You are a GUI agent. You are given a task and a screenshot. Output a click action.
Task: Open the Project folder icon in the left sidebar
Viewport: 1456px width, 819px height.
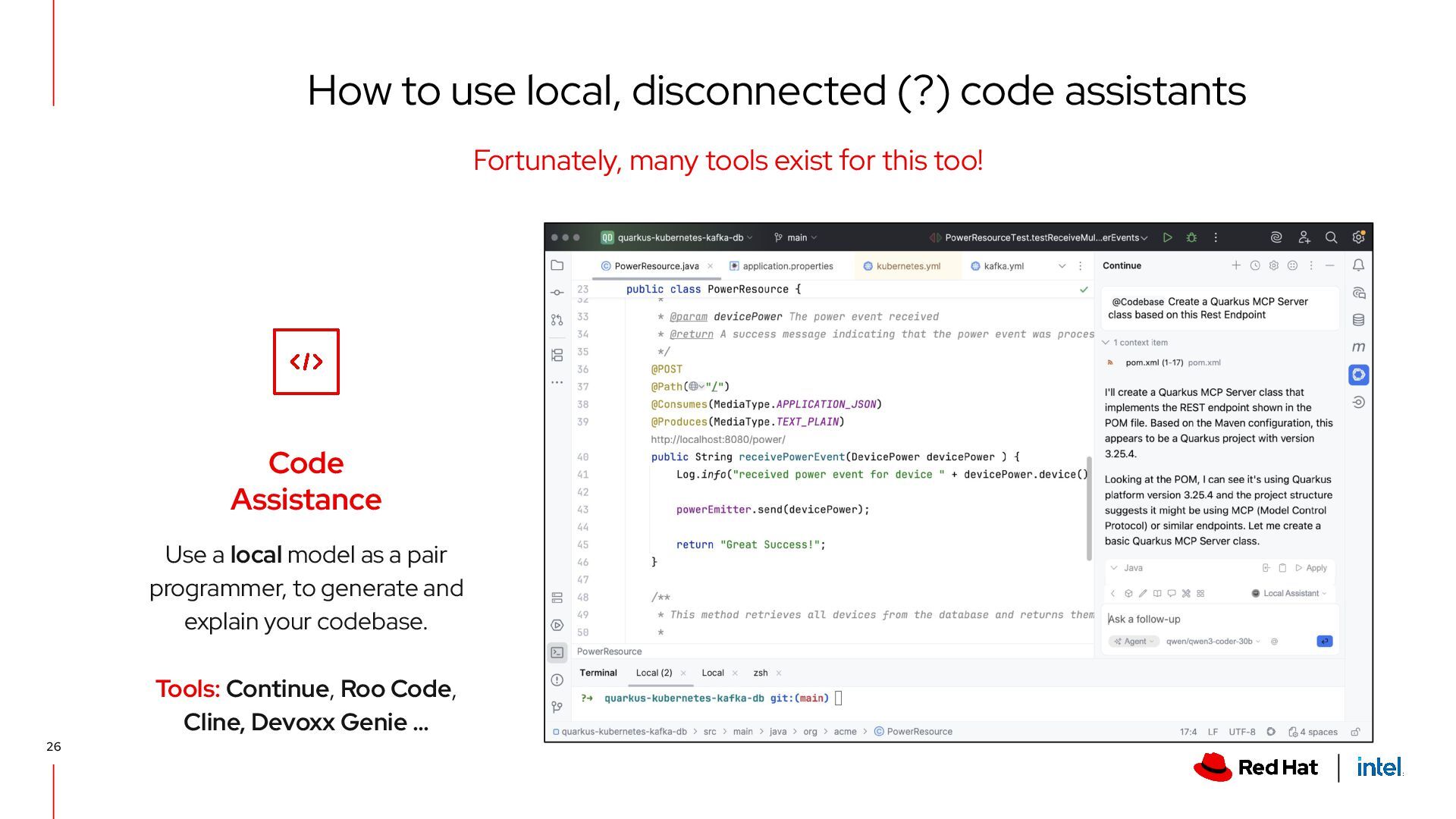point(557,265)
